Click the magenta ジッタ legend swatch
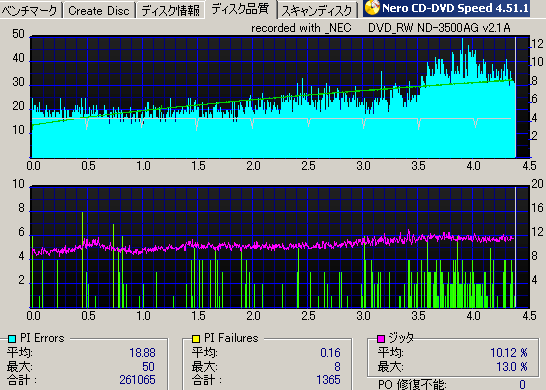 point(381,338)
